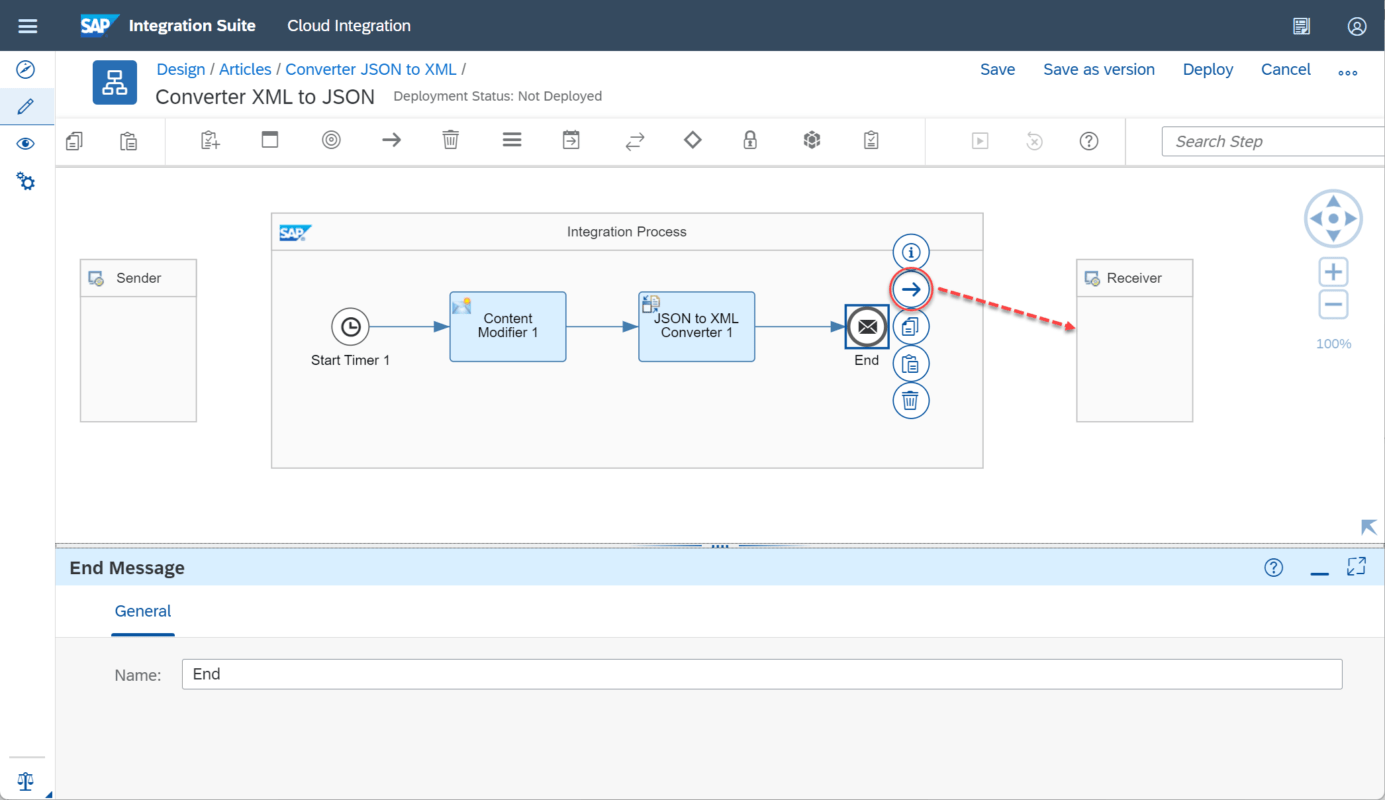Image resolution: width=1385 pixels, height=800 pixels.
Task: Click the Cancel button
Action: [x=1286, y=69]
